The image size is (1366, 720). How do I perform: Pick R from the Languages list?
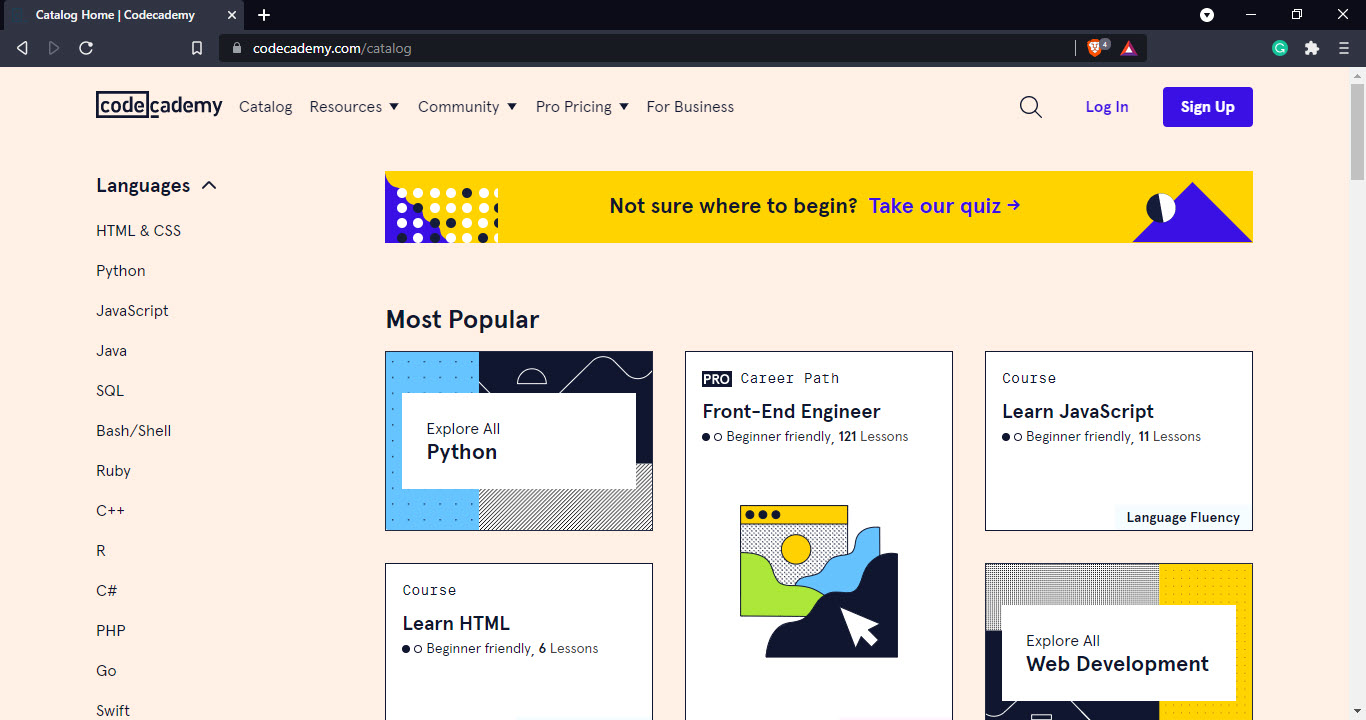[101, 551]
